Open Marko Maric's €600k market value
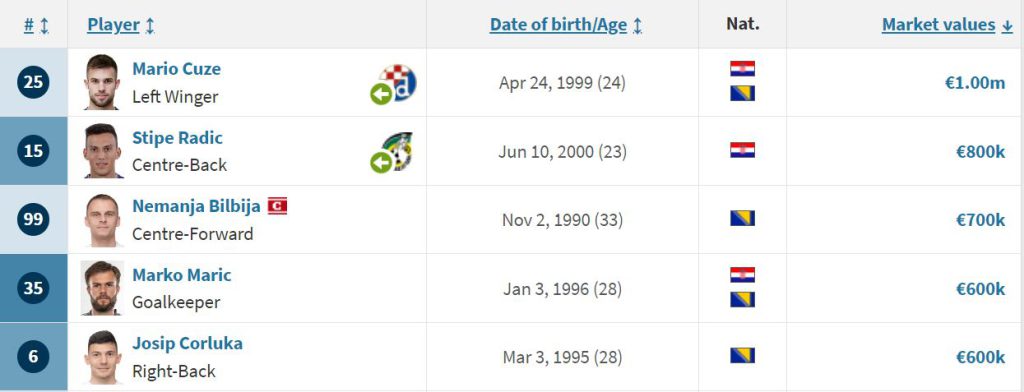This screenshot has height=392, width=1024. (980, 289)
